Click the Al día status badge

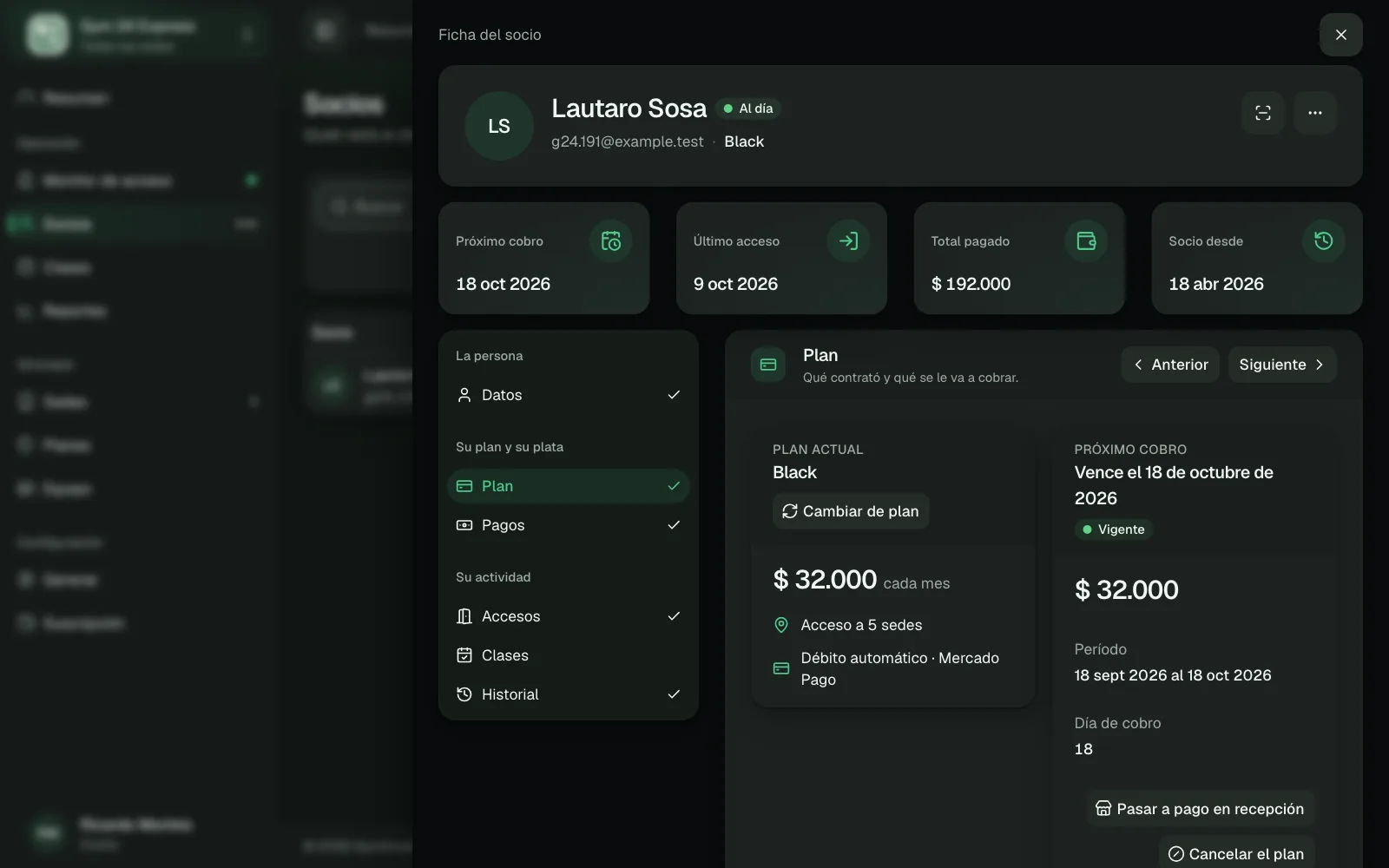(x=748, y=108)
